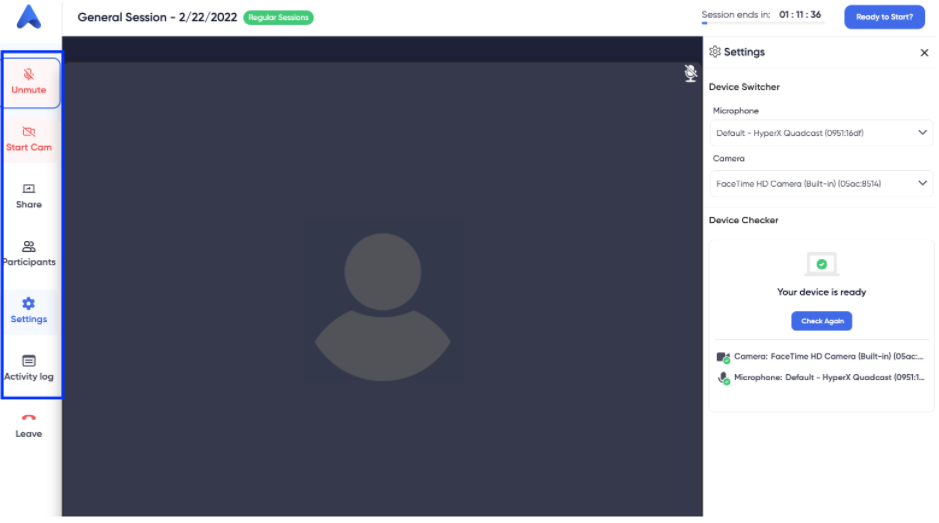Click the microphone status icon in Device Checker
This screenshot has height=523, width=939.
coord(723,378)
